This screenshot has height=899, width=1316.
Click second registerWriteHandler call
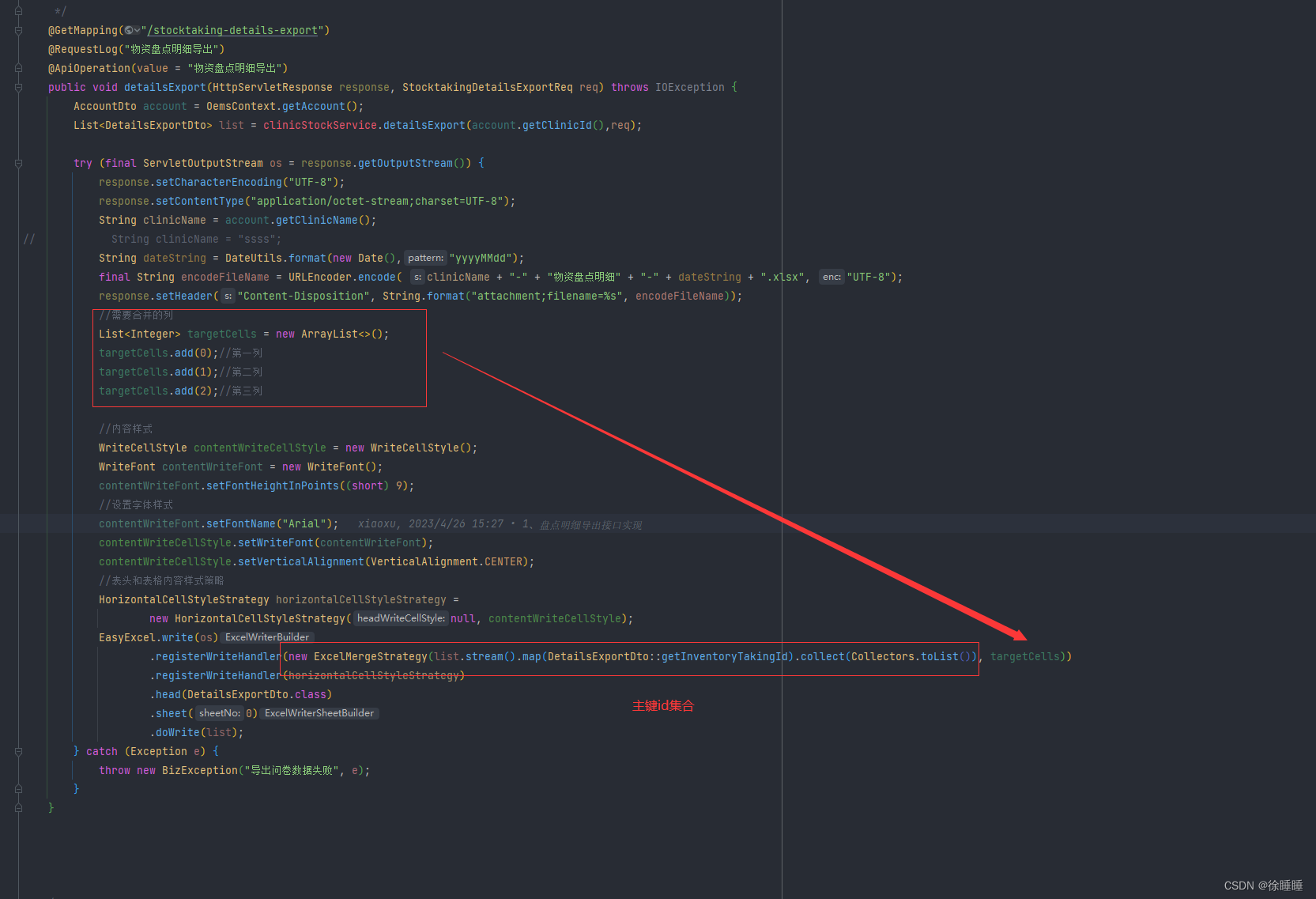pos(218,676)
